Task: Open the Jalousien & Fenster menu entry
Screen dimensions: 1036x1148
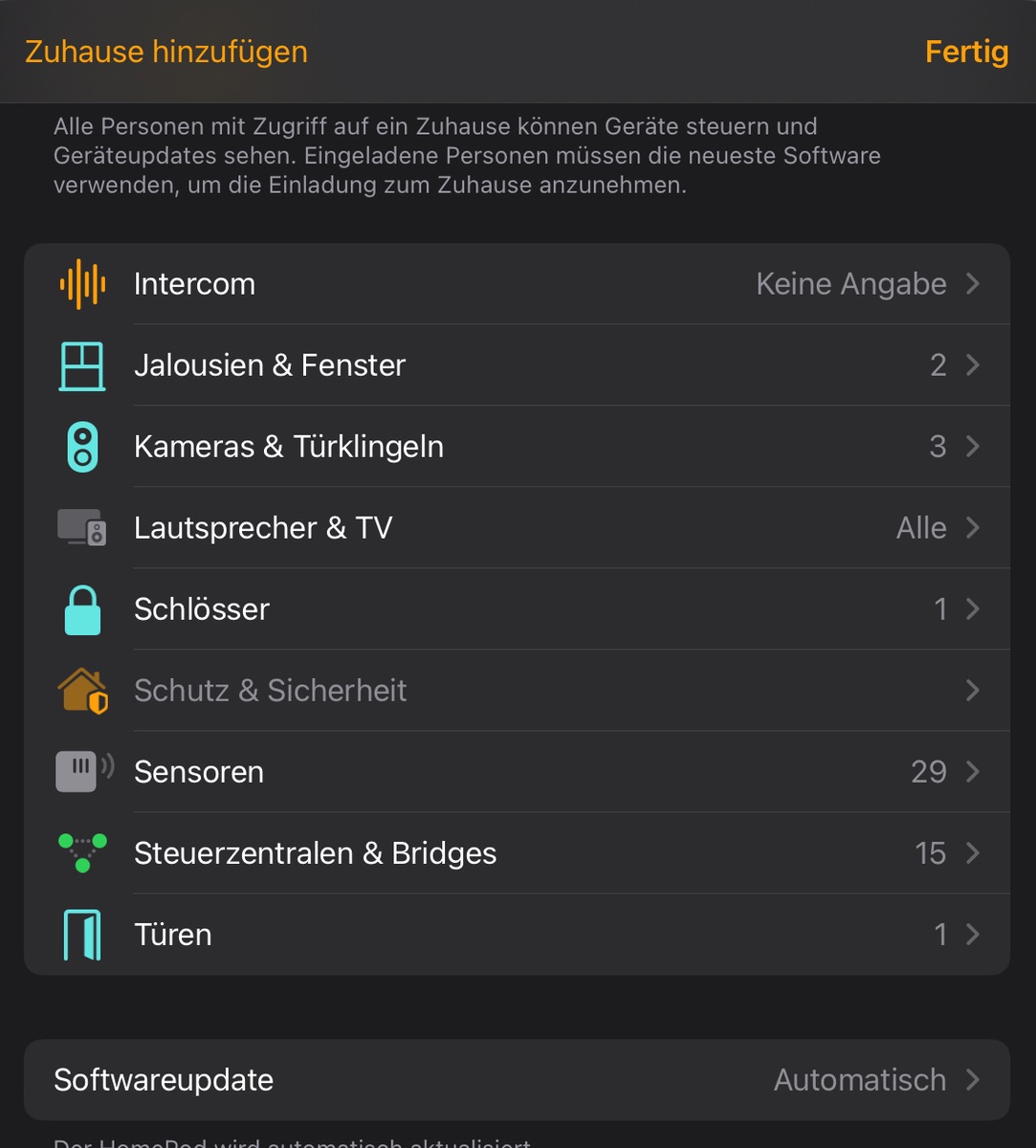Action: pyautogui.click(x=270, y=365)
